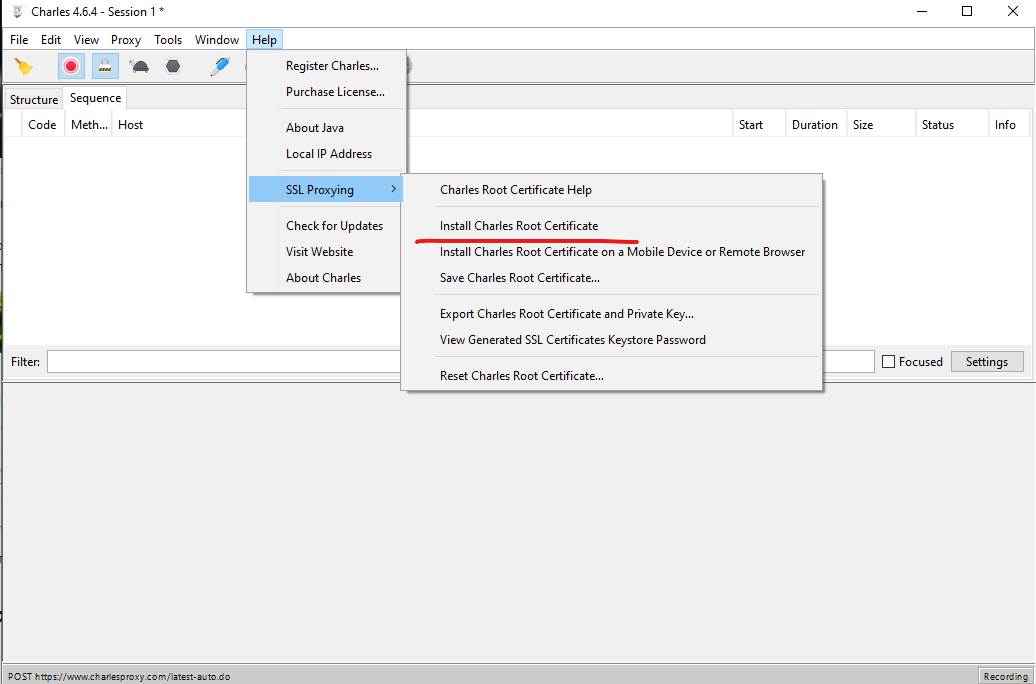1036x684 pixels.
Task: Switch to the Sequence tab
Action: (95, 98)
